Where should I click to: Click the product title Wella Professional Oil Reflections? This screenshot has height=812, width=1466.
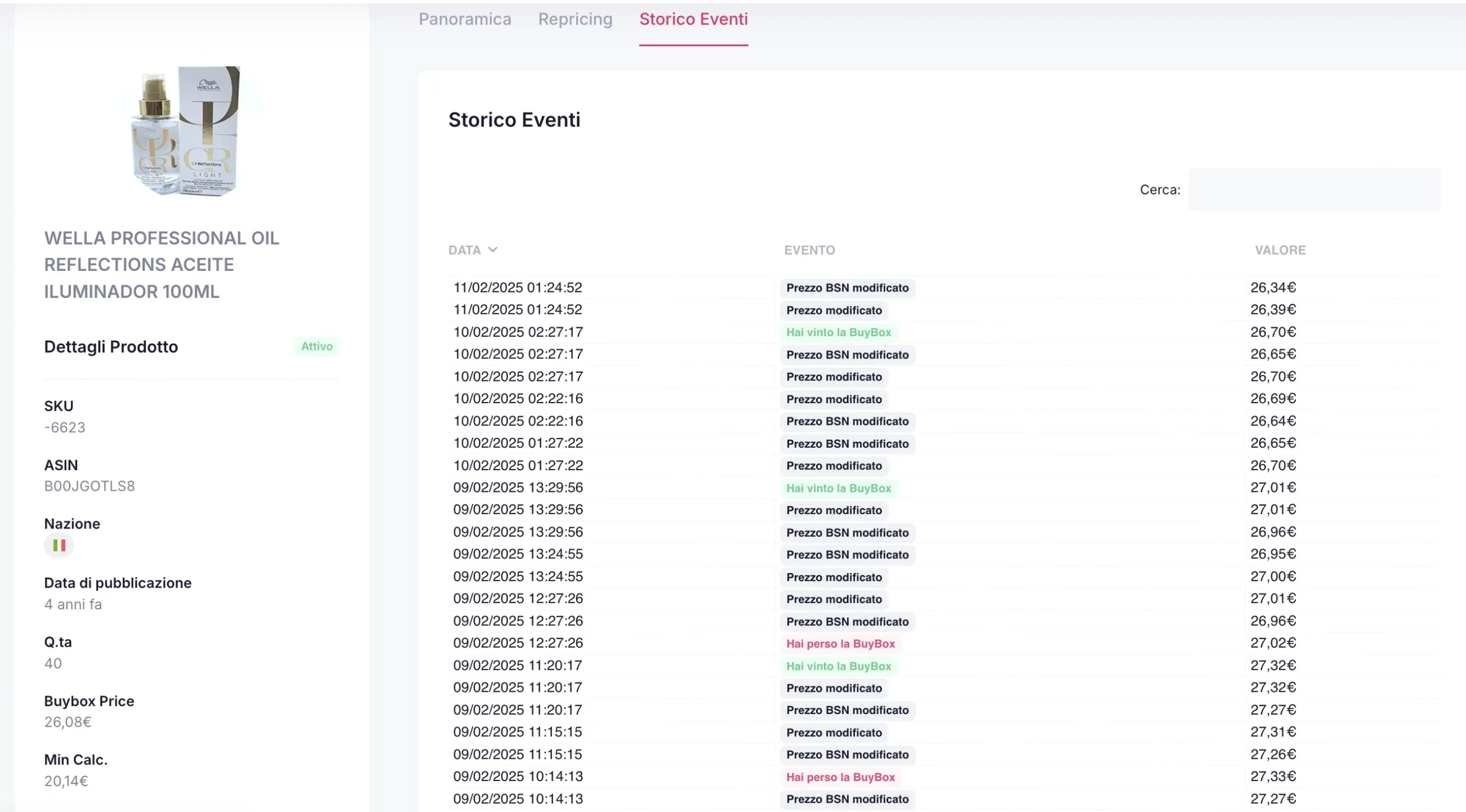tap(161, 265)
